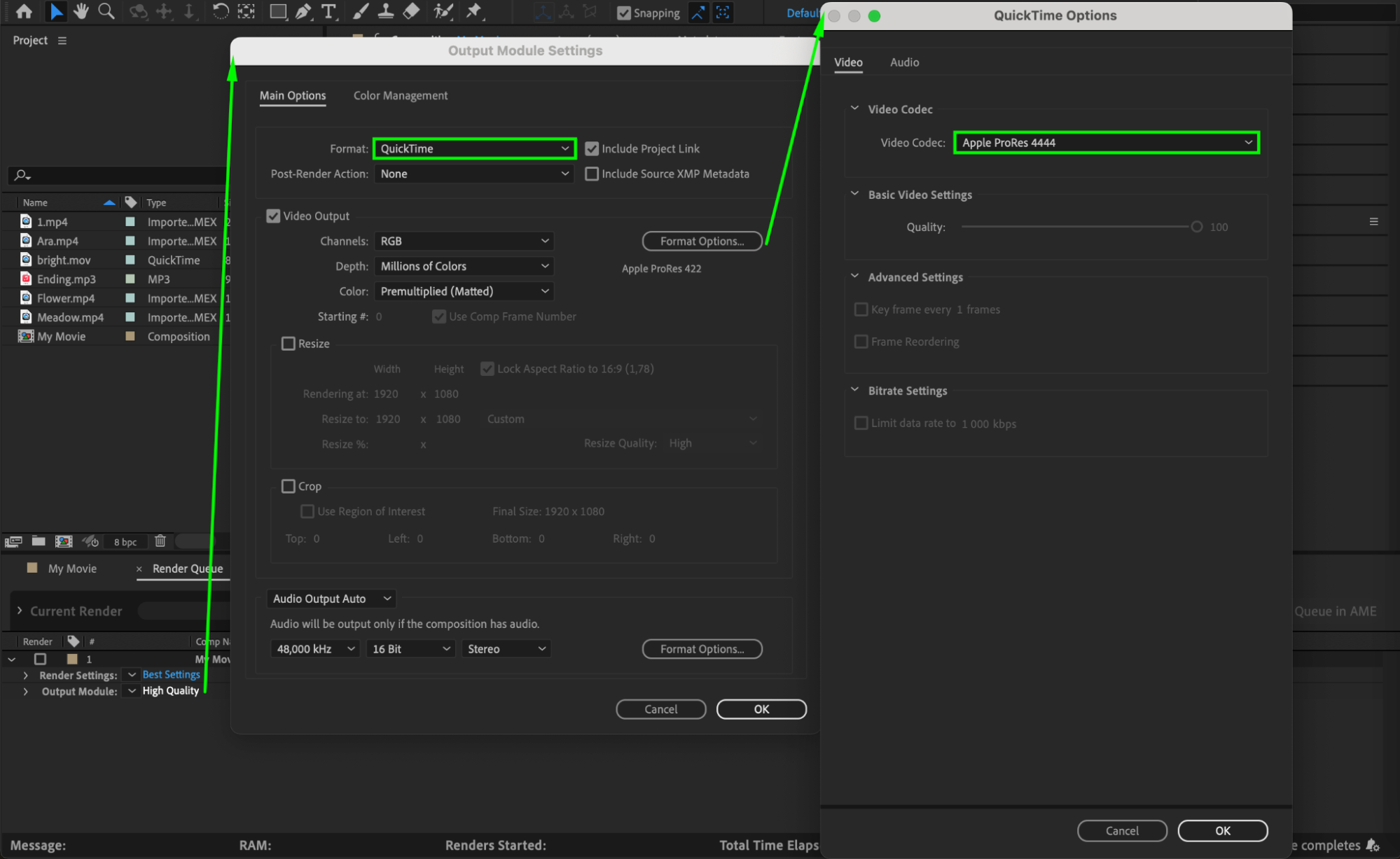Switch to Audio tab in QuickTime Options
The height and width of the screenshot is (859, 1400).
click(904, 62)
